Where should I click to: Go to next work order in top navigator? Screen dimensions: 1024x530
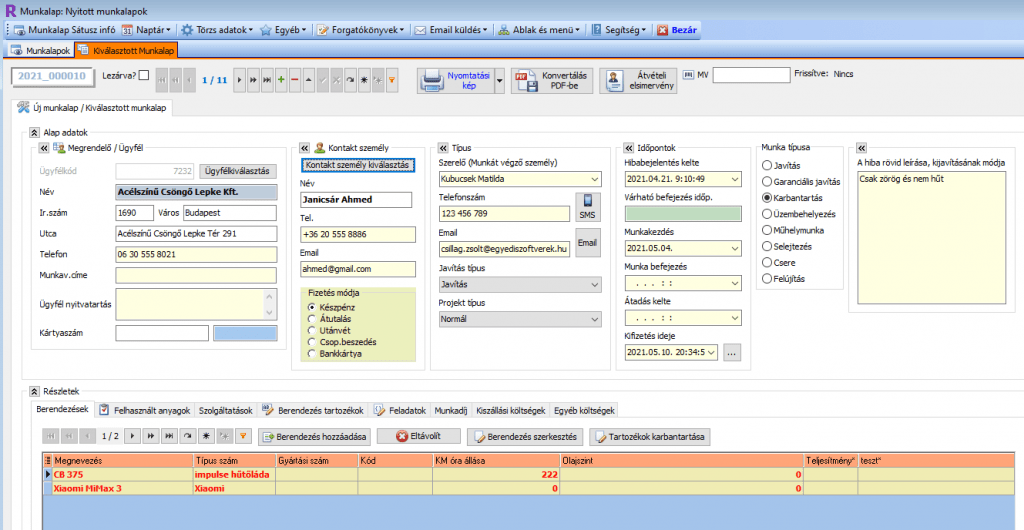click(239, 79)
